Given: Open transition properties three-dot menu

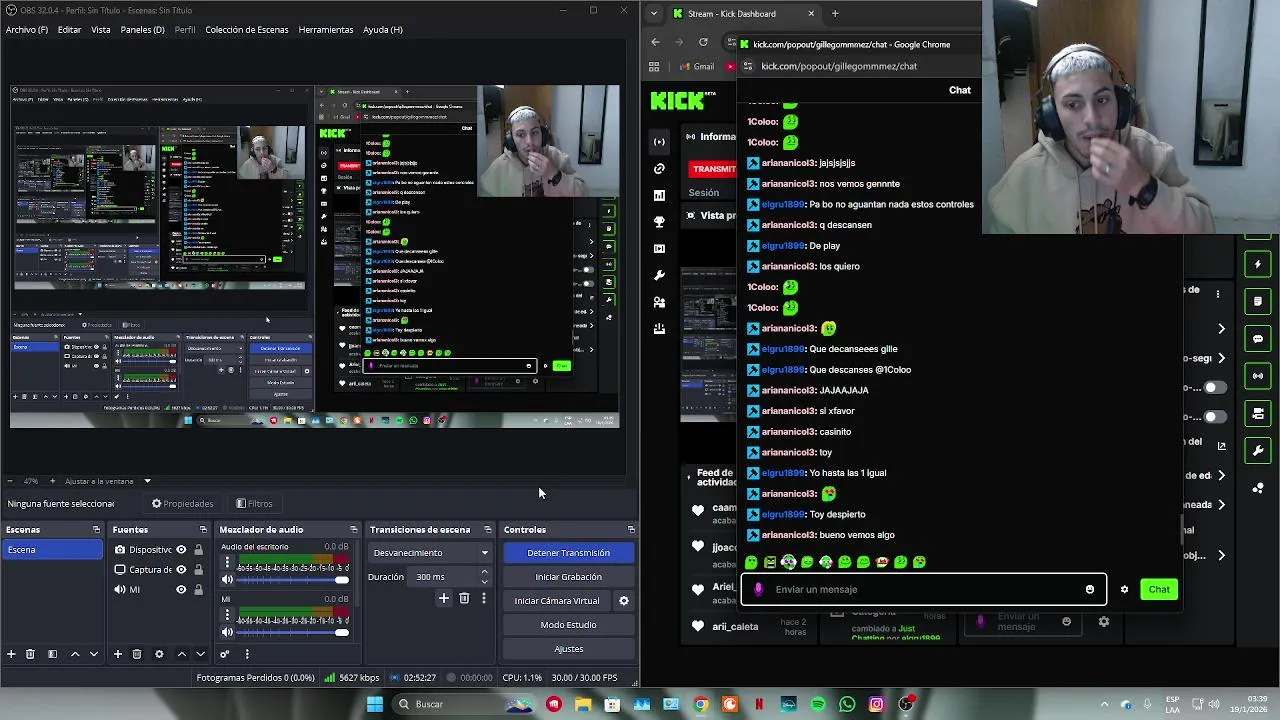Looking at the screenshot, I should pos(484,598).
